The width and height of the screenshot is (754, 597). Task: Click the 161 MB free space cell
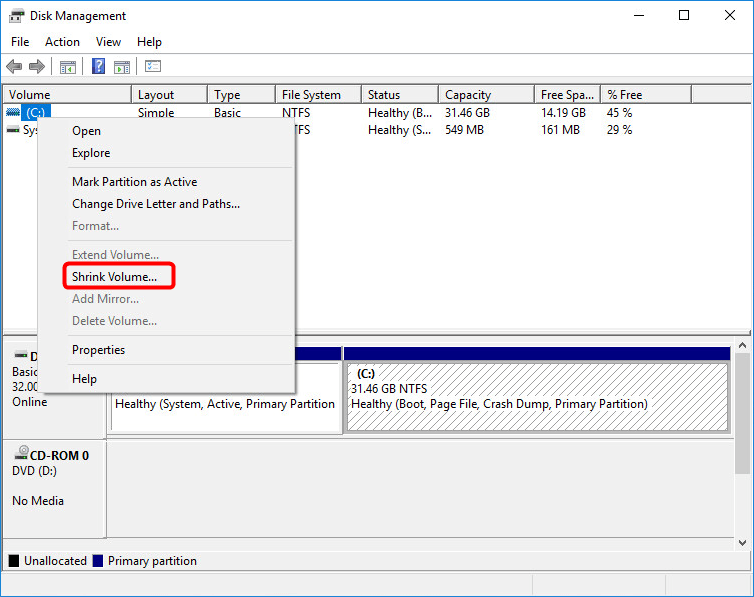click(x=560, y=130)
